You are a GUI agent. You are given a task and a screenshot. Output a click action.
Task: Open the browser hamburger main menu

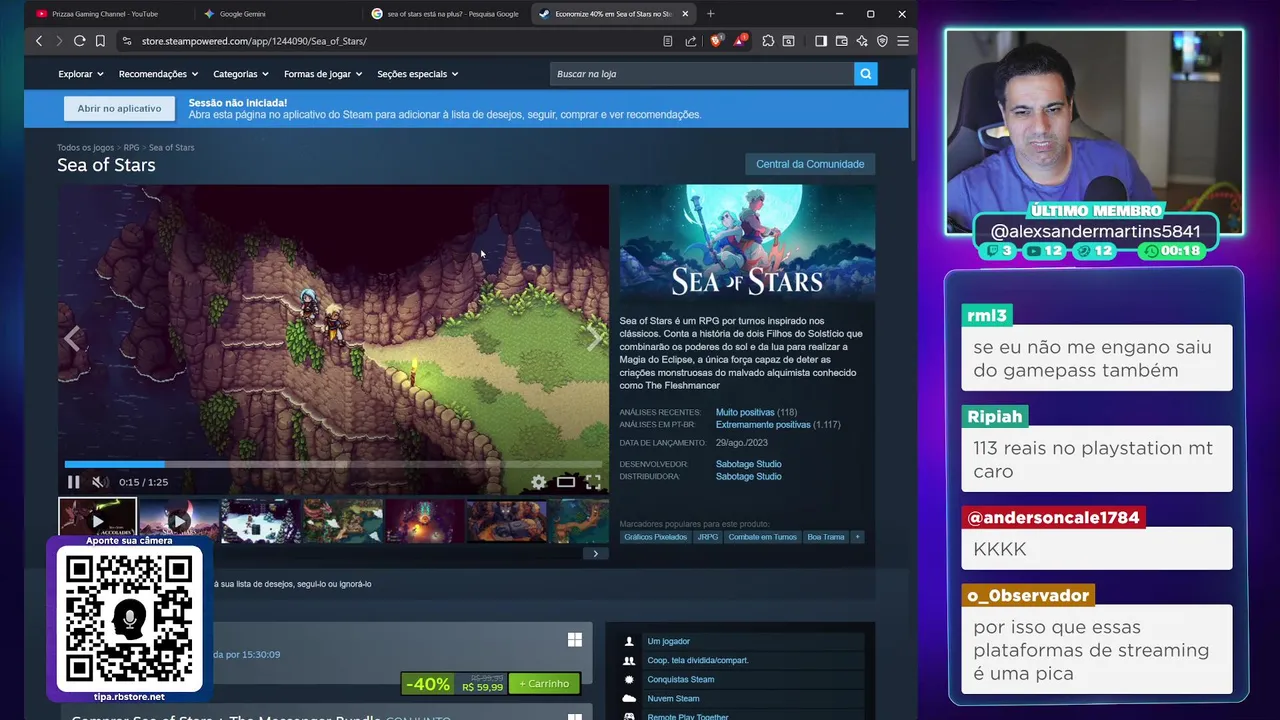pyautogui.click(x=902, y=41)
